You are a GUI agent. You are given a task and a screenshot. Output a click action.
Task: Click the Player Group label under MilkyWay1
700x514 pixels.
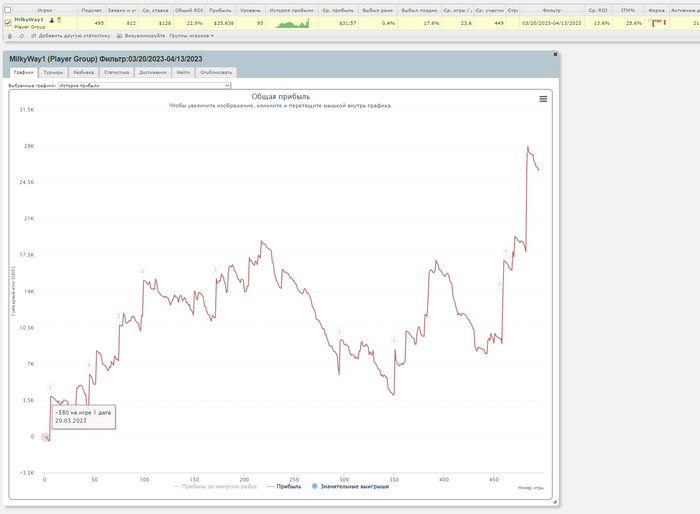[x=30, y=27]
